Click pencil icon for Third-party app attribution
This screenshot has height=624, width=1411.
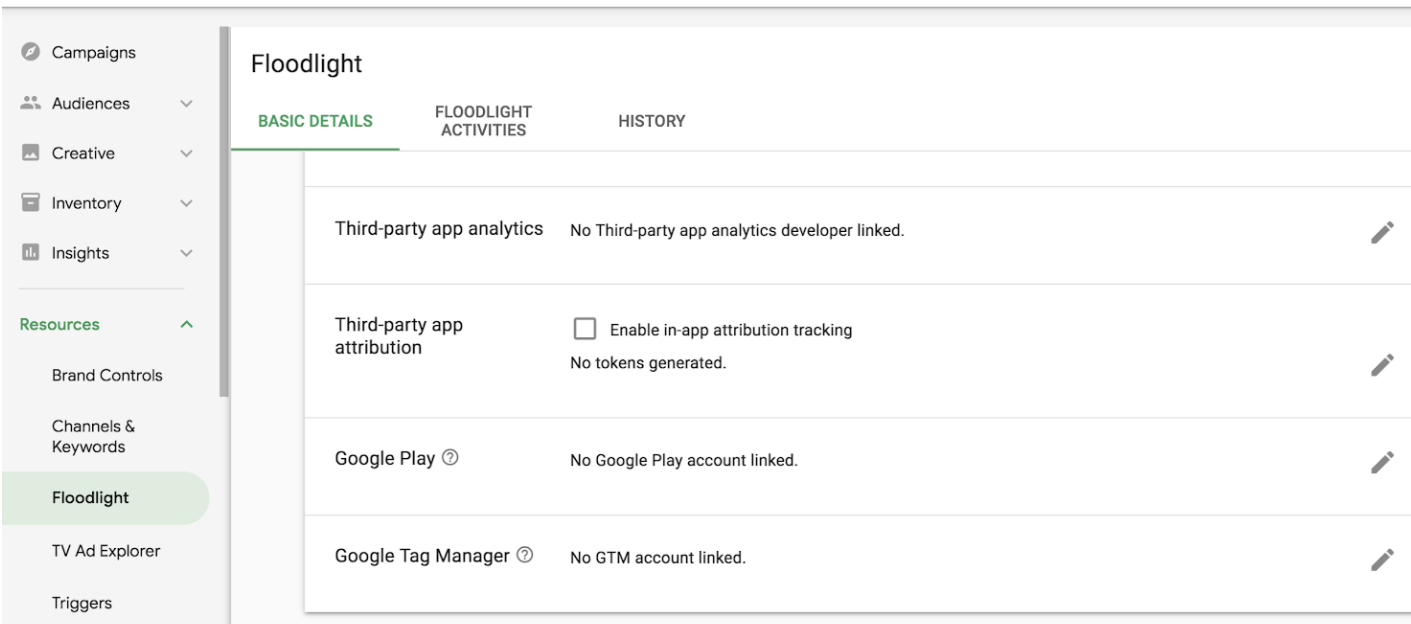(x=1381, y=365)
